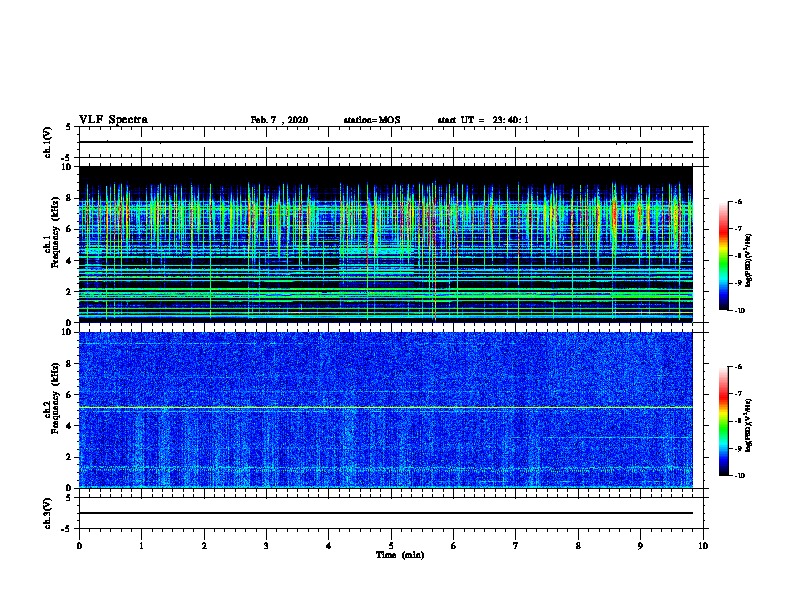The image size is (792, 612).
Task: Click the '4' frequency tick of ch.2 spectrogram
Action: pyautogui.click(x=69, y=426)
